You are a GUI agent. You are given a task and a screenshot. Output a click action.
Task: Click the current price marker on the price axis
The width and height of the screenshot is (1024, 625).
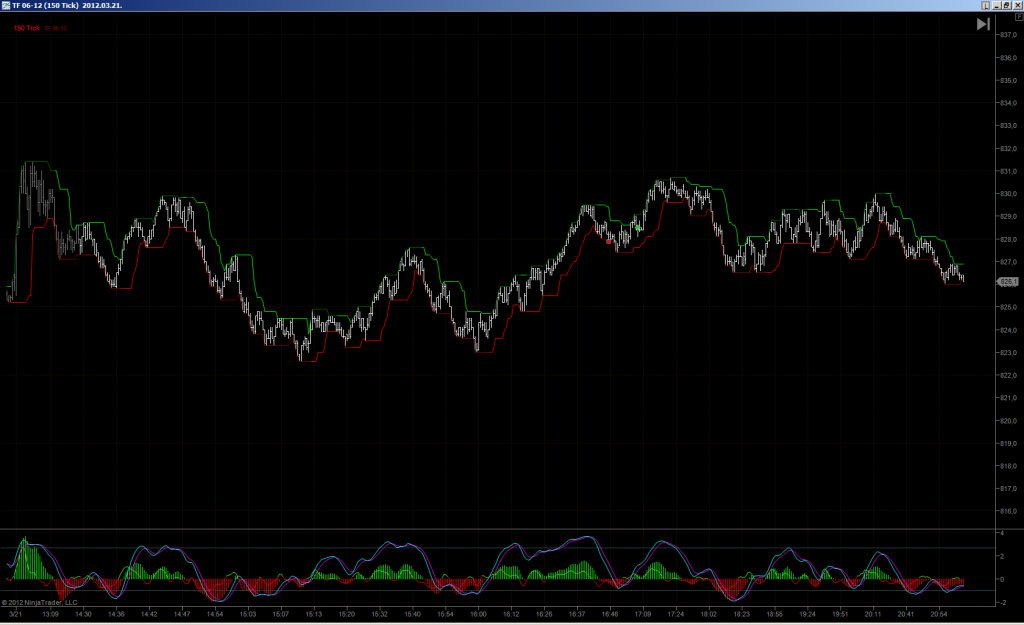(1008, 281)
